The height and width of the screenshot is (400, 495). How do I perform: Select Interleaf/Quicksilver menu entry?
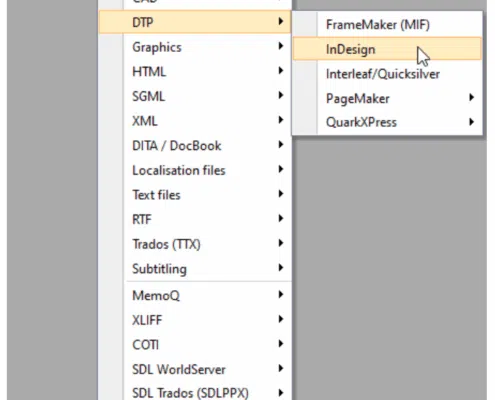[x=387, y=74]
